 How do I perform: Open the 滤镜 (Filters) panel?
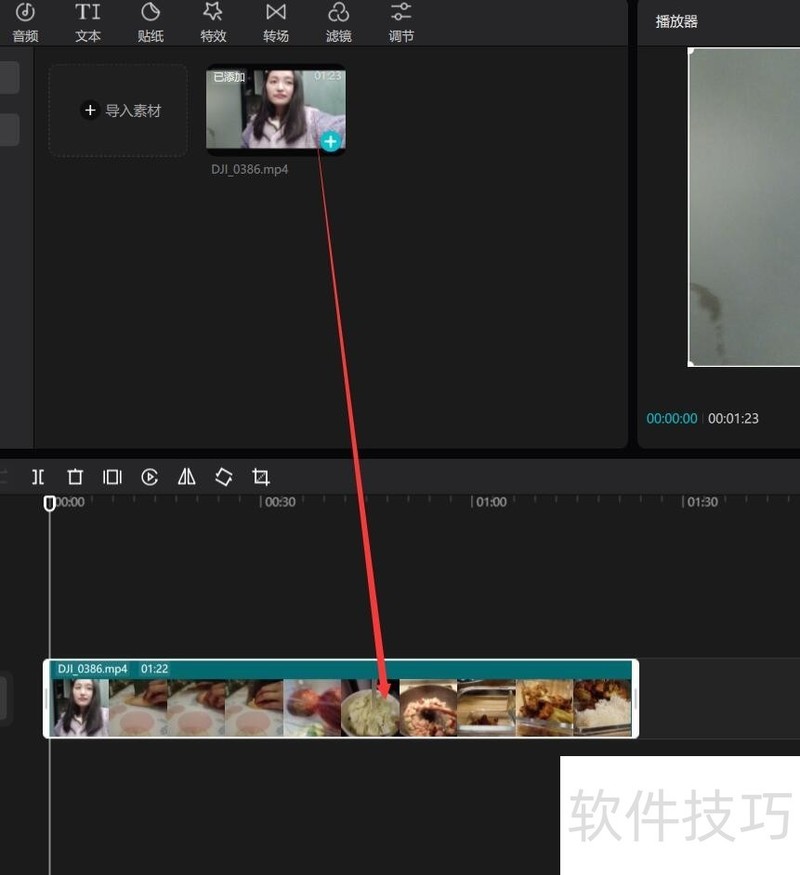pos(339,22)
